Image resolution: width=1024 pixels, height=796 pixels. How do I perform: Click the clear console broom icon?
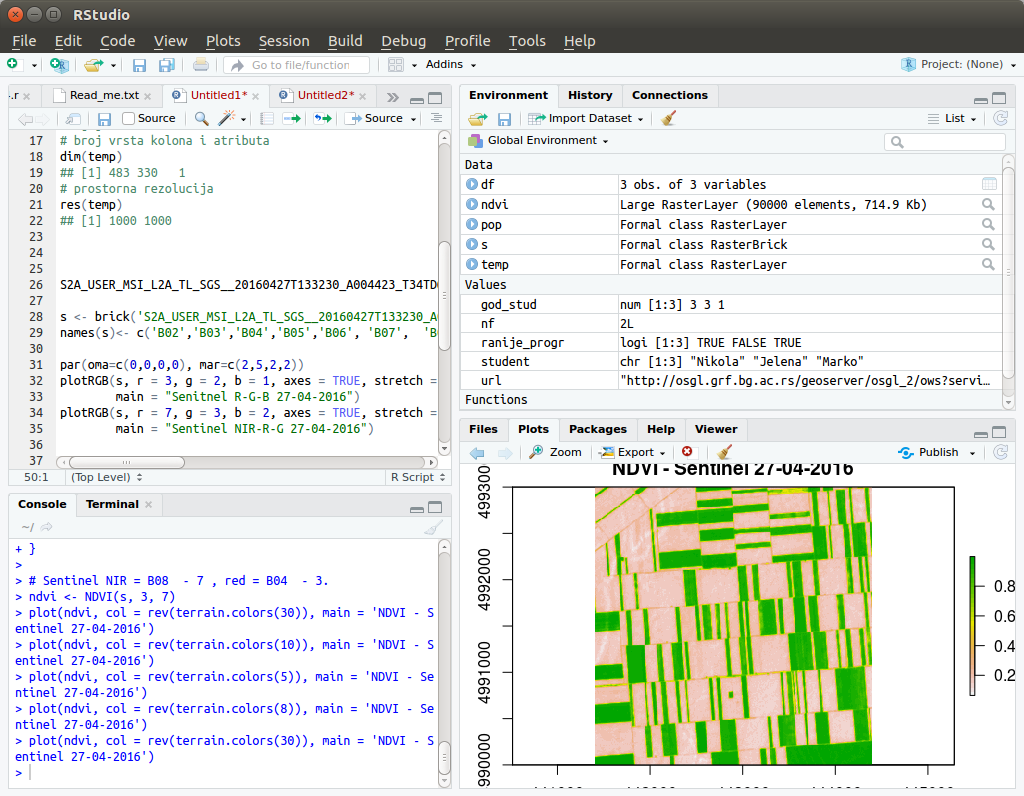(432, 527)
